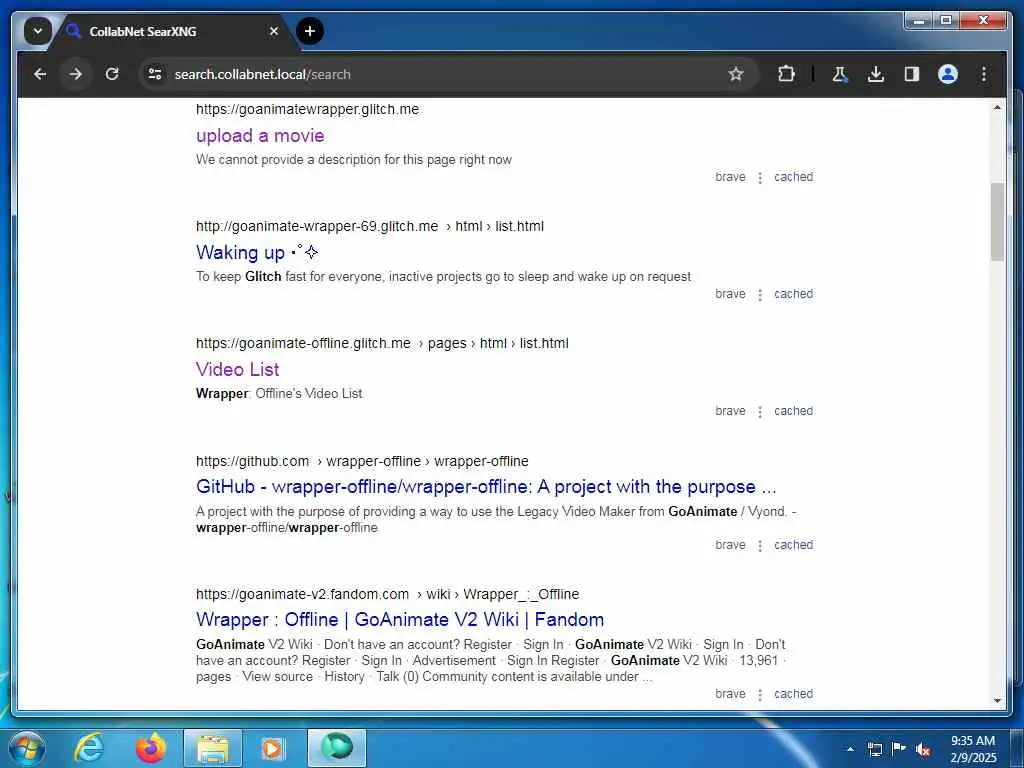Open Windows Explorer from taskbar
The height and width of the screenshot is (768, 1024).
pos(213,748)
